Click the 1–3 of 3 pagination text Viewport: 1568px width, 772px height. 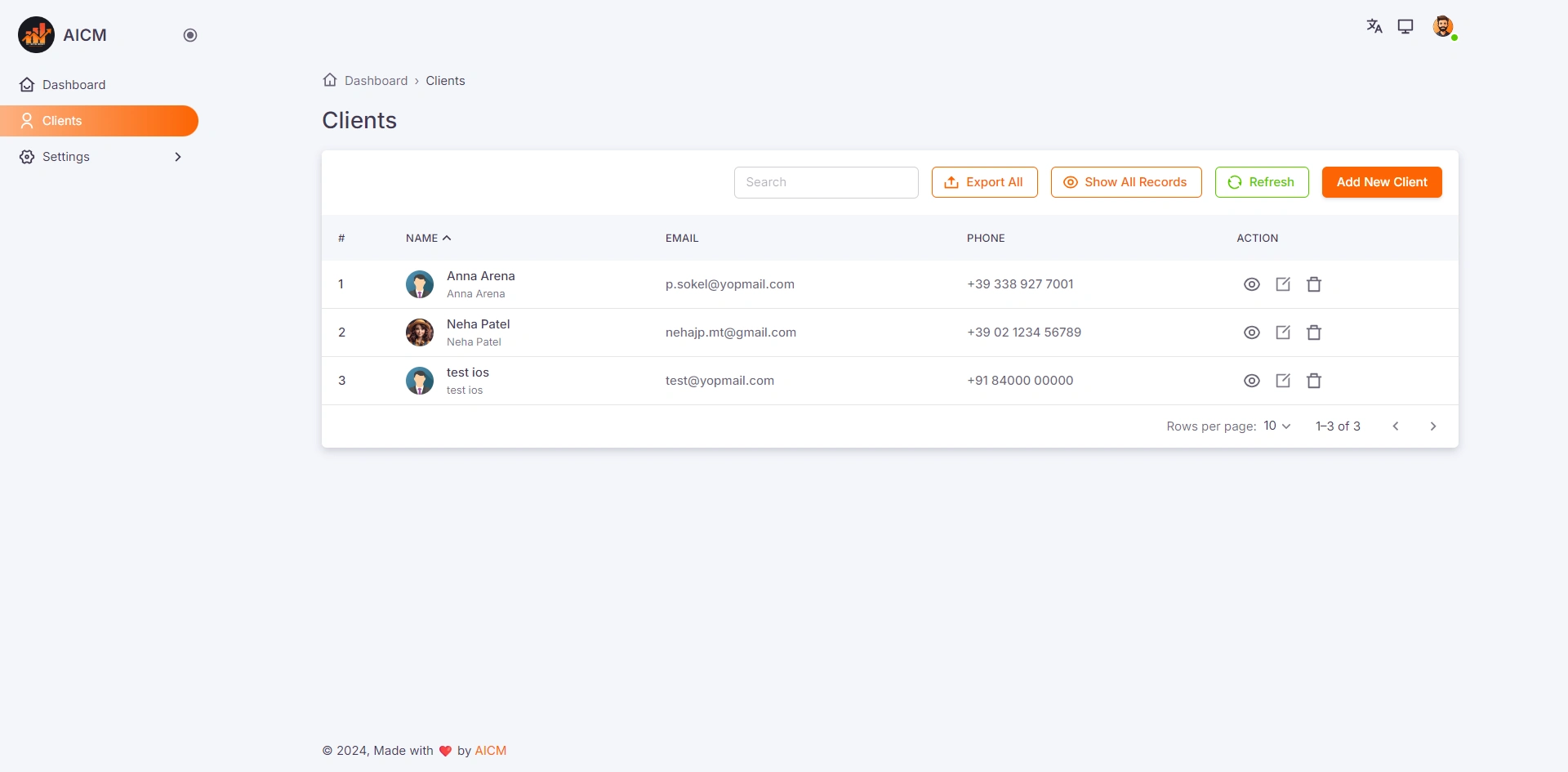(1338, 426)
